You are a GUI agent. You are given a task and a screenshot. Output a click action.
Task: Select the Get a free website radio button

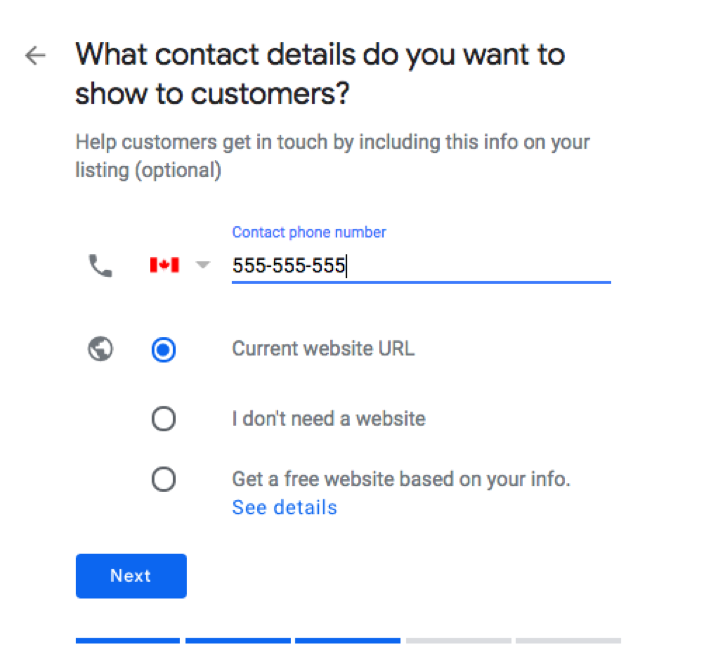pyautogui.click(x=163, y=480)
